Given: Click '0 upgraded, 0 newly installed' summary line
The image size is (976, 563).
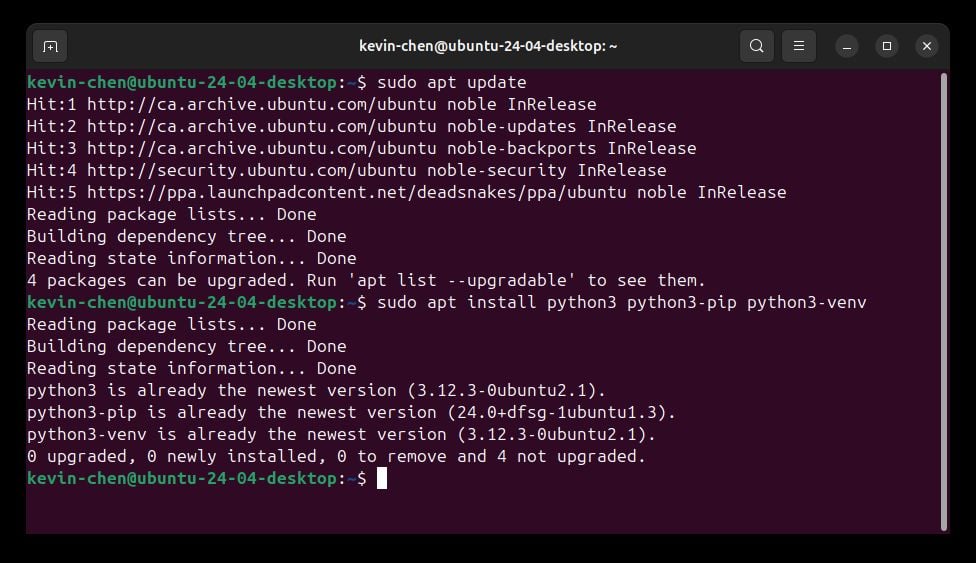Looking at the screenshot, I should click(x=336, y=457).
